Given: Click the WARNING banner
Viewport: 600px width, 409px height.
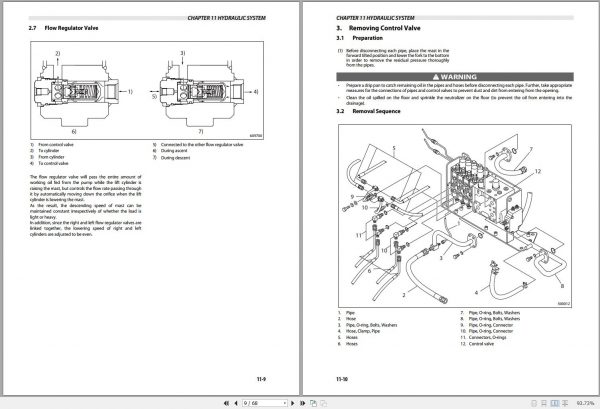Looking at the screenshot, I should click(455, 77).
